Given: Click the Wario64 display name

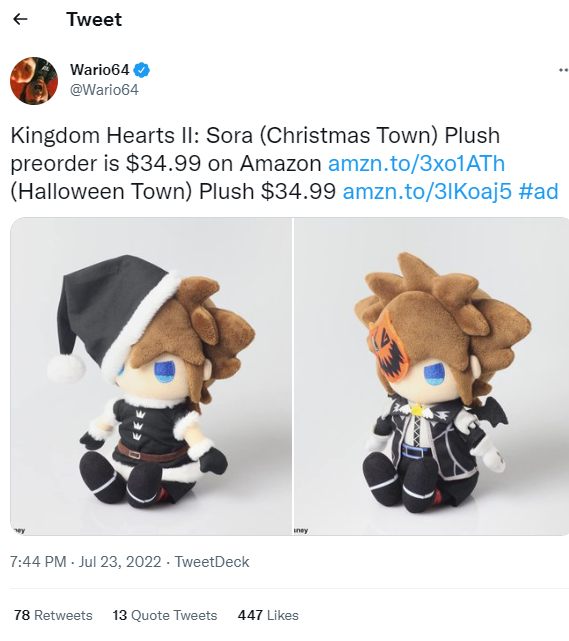Looking at the screenshot, I should pyautogui.click(x=100, y=70).
